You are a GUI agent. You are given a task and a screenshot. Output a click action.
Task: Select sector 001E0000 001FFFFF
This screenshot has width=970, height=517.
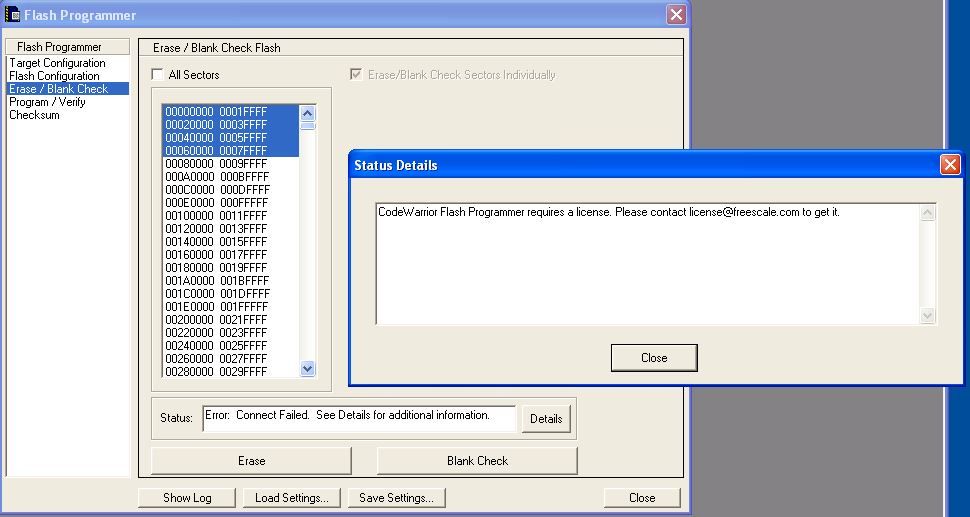click(x=231, y=307)
